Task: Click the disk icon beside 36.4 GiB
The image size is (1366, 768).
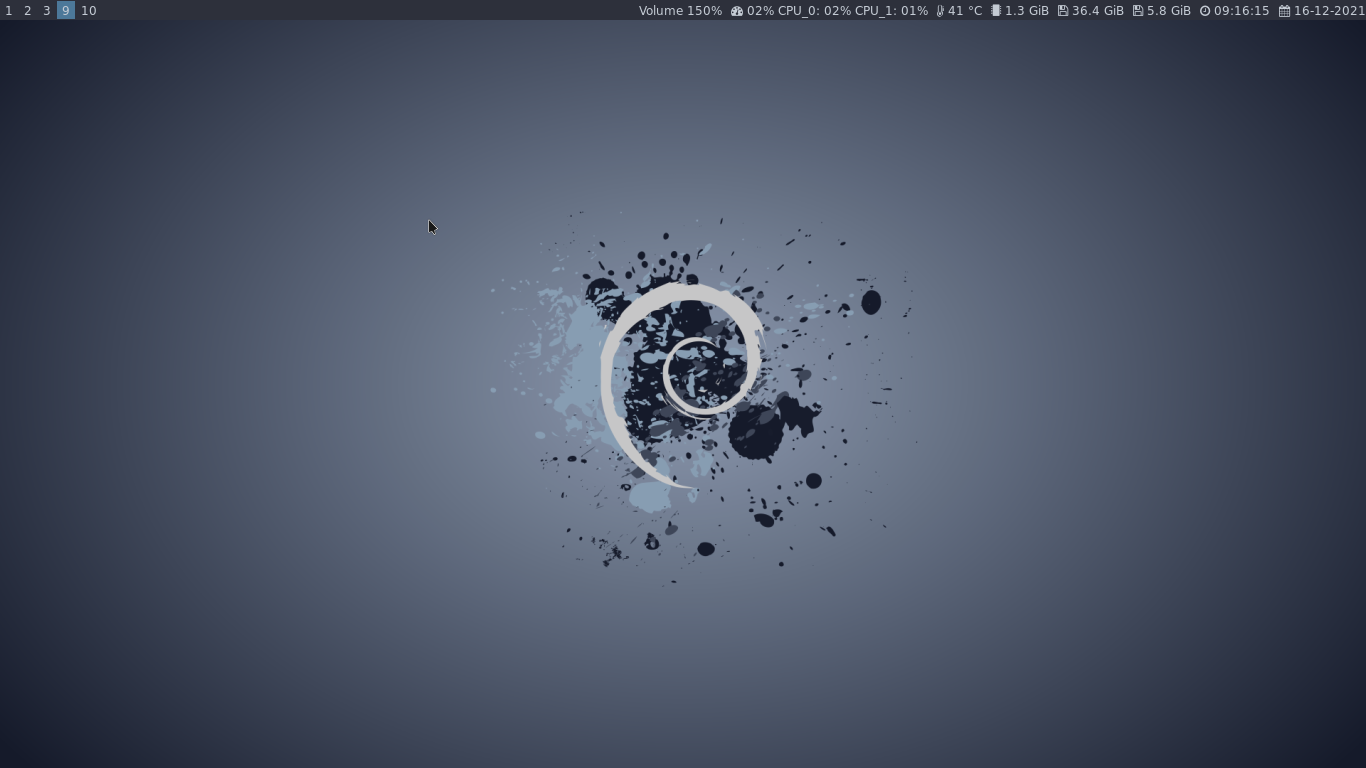Action: 1063,10
